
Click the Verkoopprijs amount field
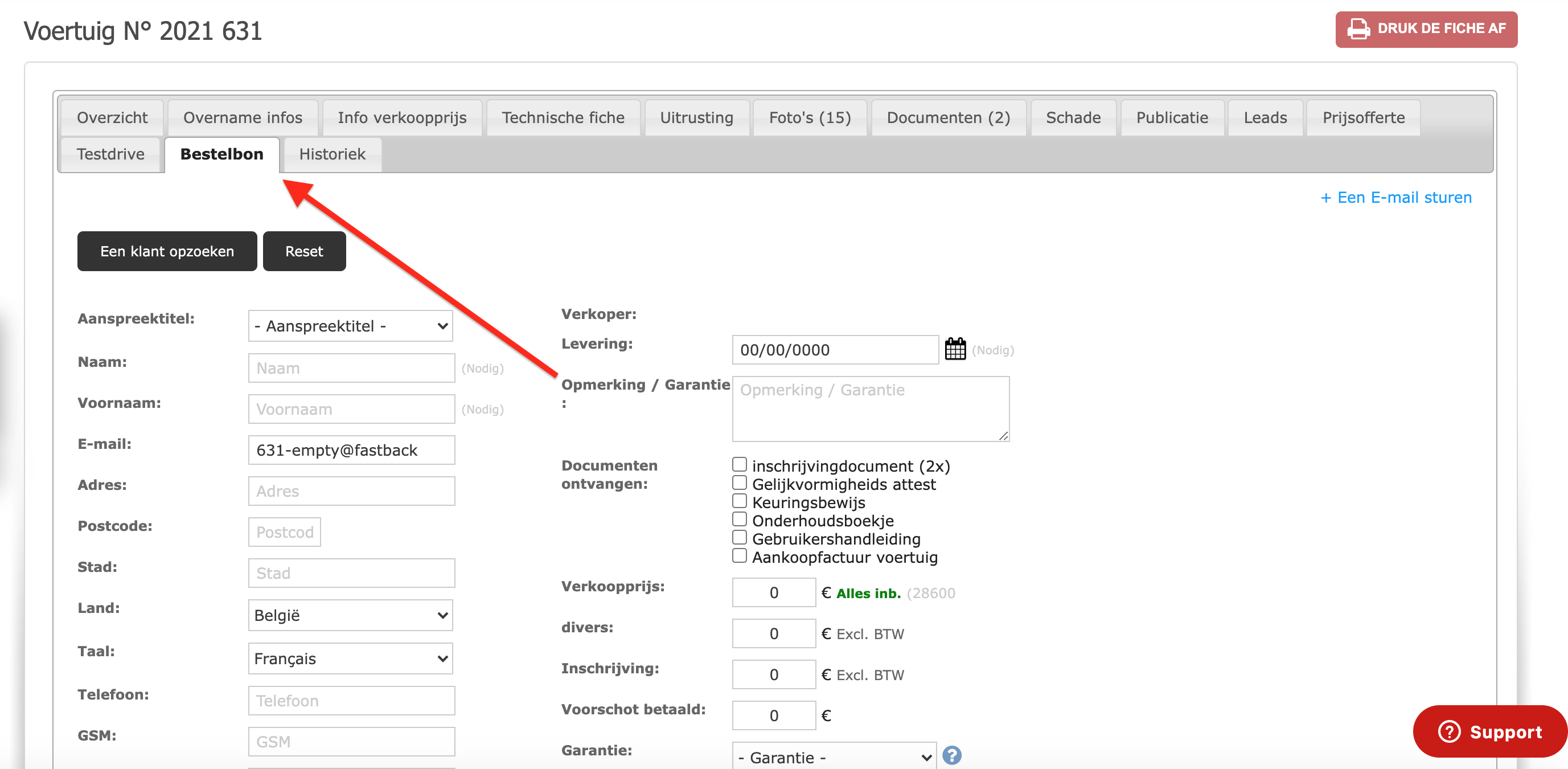tap(774, 592)
